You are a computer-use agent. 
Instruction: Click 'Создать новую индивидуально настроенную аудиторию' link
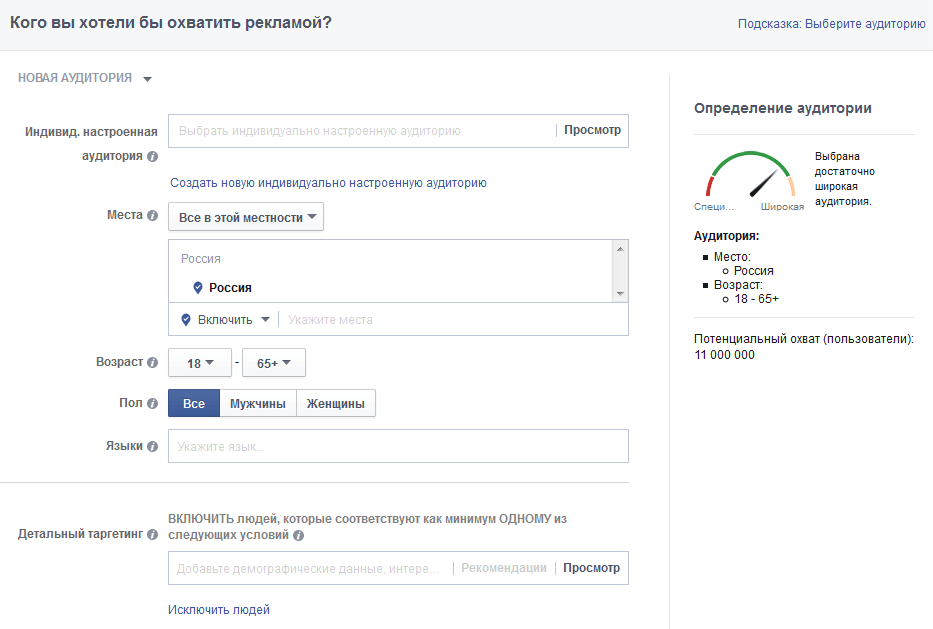click(328, 183)
